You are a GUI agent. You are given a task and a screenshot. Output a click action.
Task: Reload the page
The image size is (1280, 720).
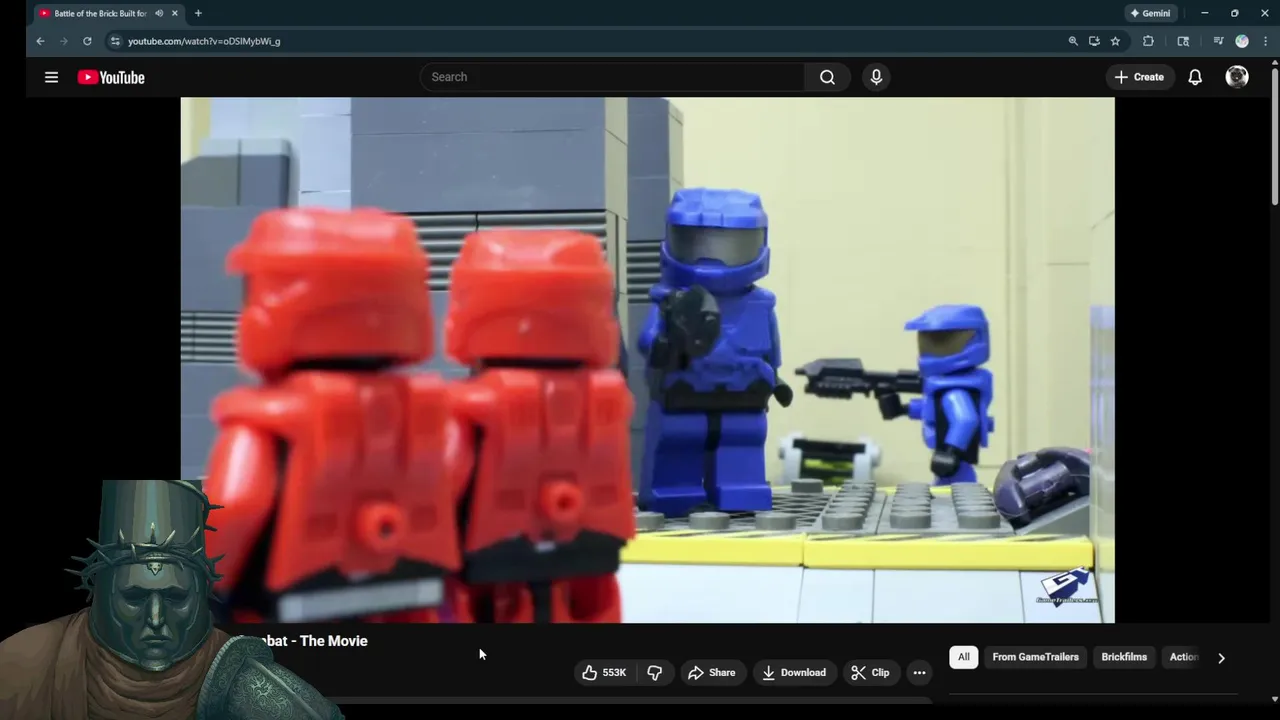87,41
